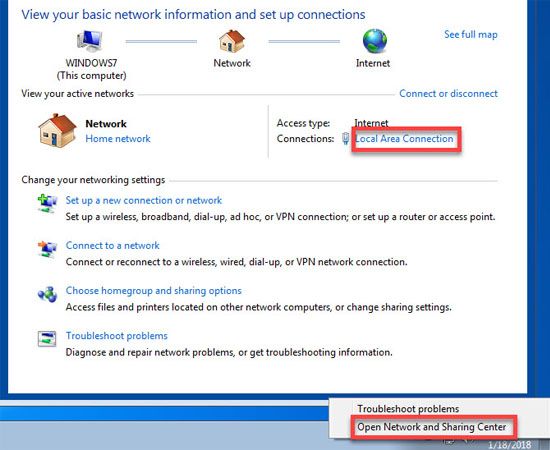550x450 pixels.
Task: Click the Home network house icon
Action: [57, 130]
